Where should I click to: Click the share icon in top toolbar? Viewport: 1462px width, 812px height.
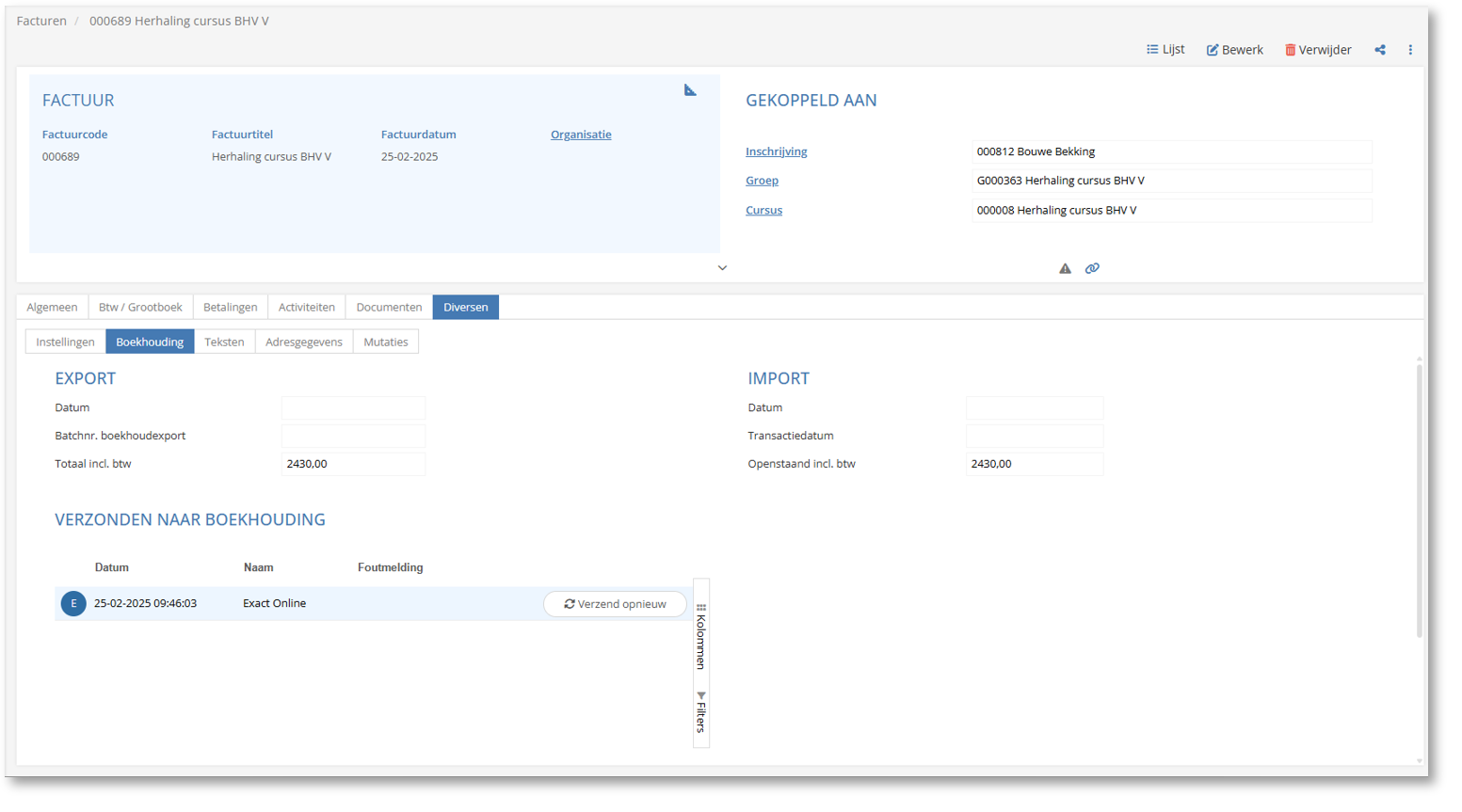[1379, 50]
